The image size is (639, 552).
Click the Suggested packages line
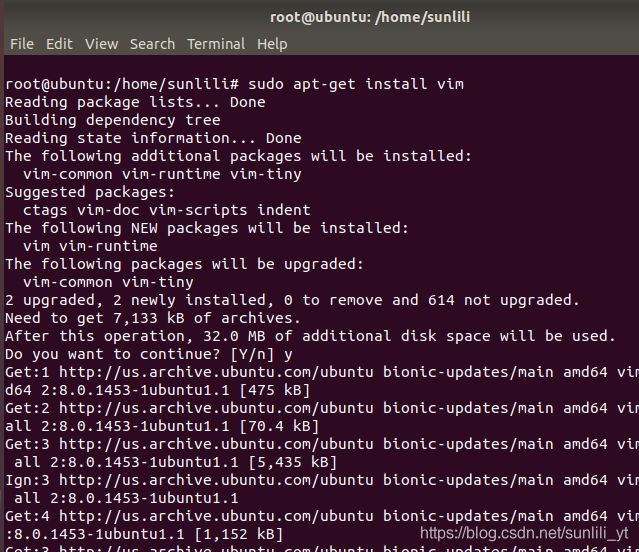click(x=90, y=192)
